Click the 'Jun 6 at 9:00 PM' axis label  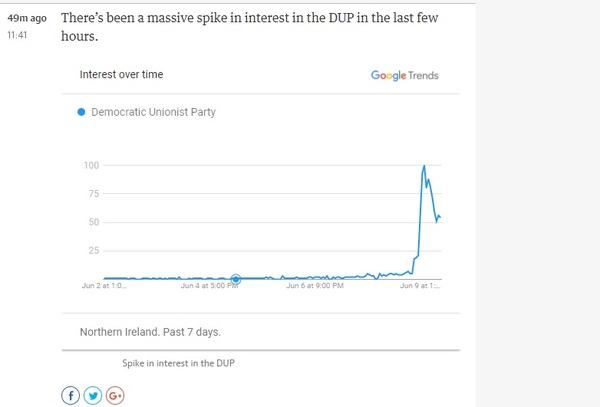[x=316, y=286]
